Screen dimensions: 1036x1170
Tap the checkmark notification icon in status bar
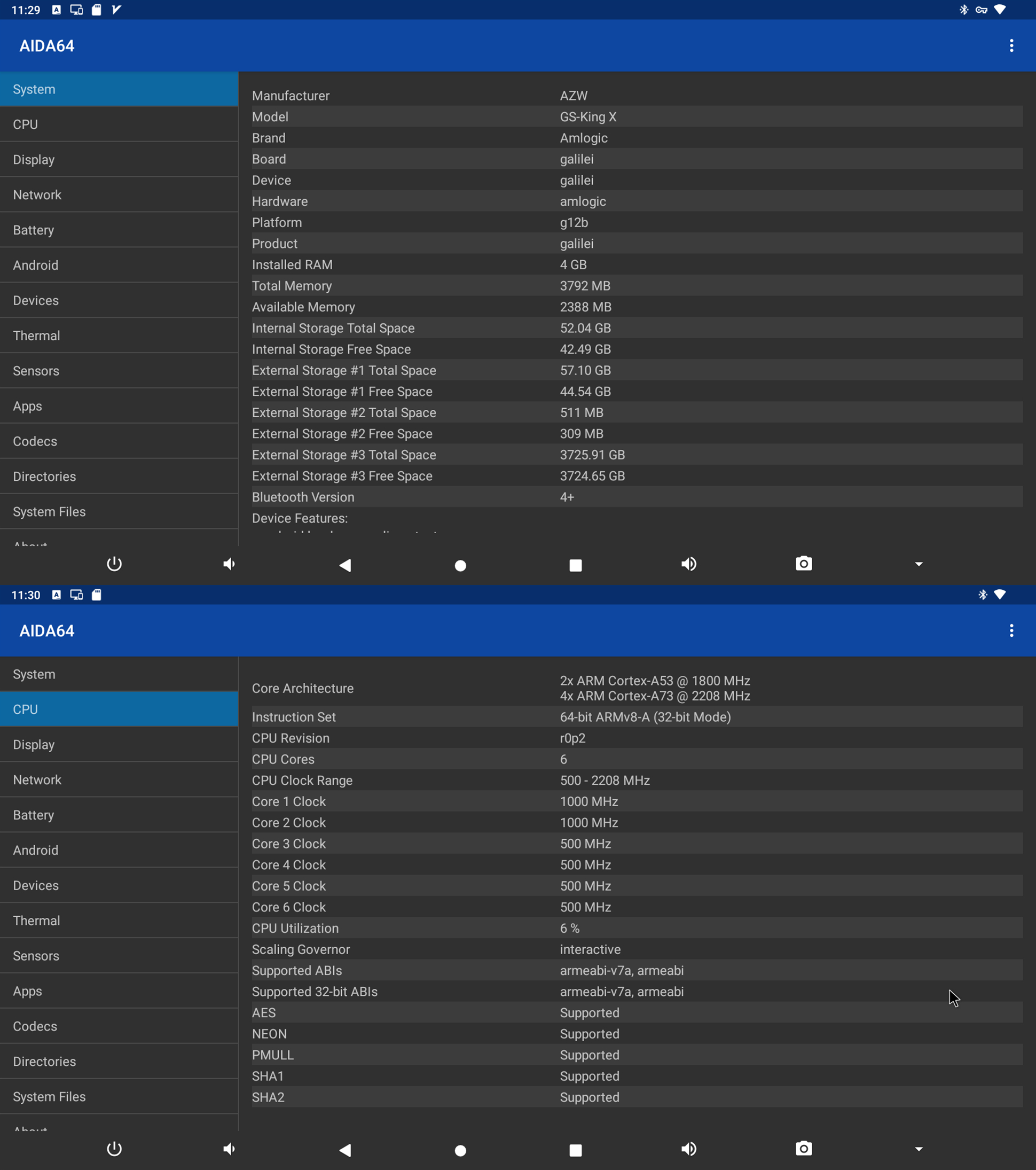116,10
